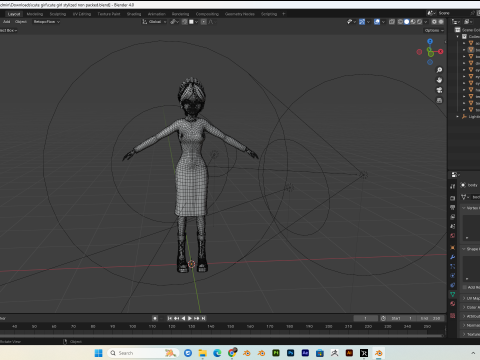This screenshot has height=360, width=480.
Task: Open the Object Constraints properties tab
Action: point(452,285)
